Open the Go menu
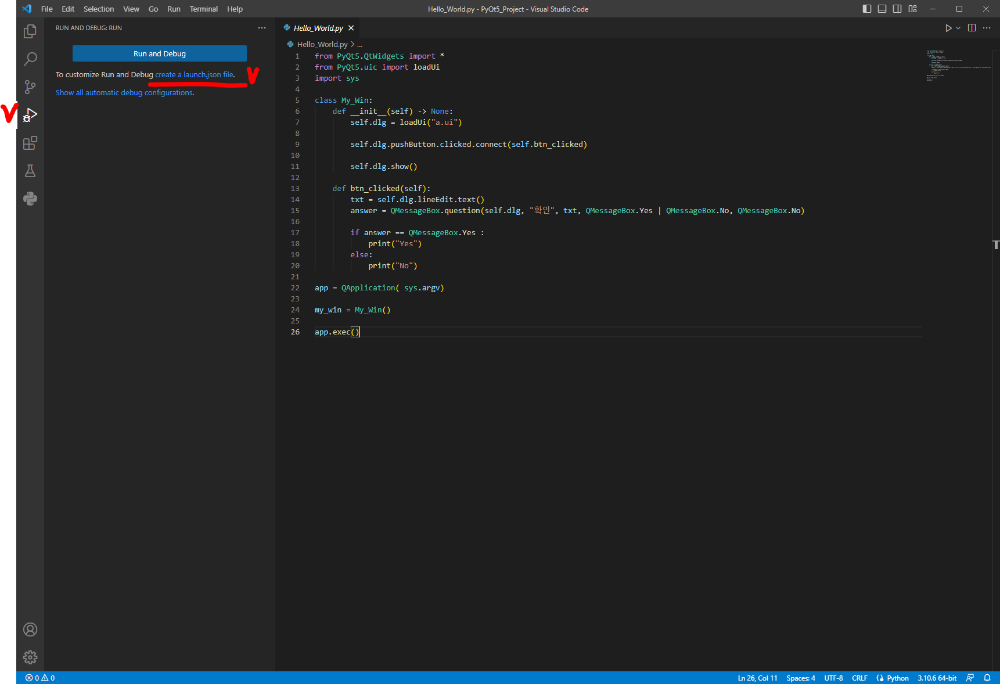 (153, 9)
